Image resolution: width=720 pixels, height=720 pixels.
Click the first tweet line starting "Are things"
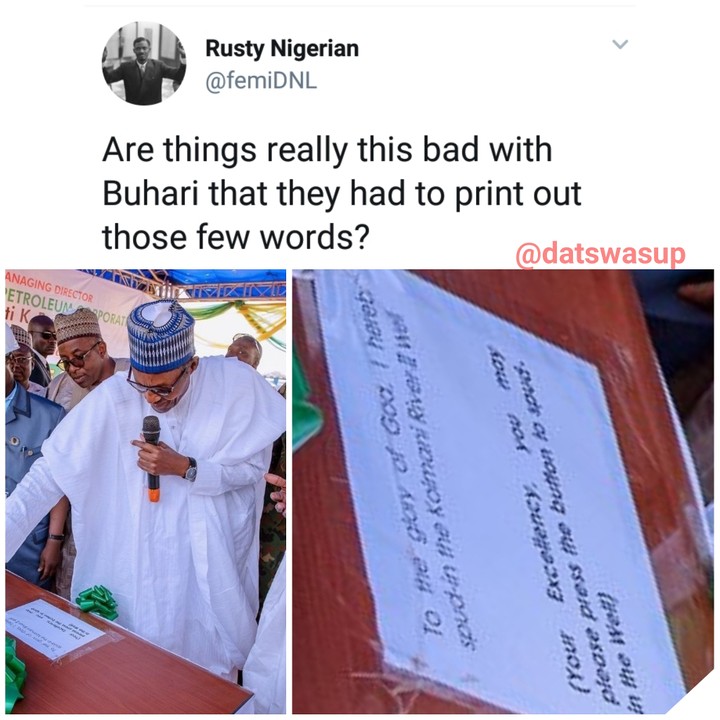coord(327,150)
